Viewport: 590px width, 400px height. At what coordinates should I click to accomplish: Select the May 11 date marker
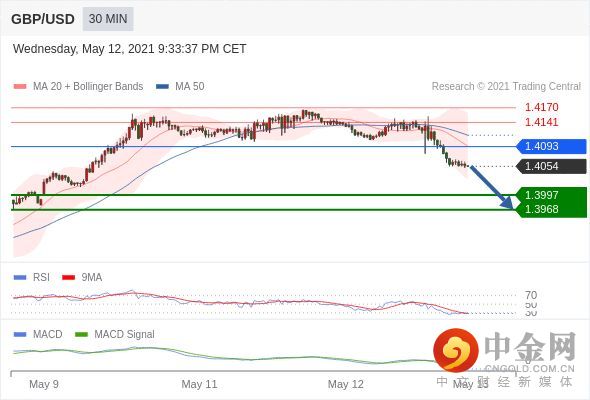pyautogui.click(x=199, y=384)
